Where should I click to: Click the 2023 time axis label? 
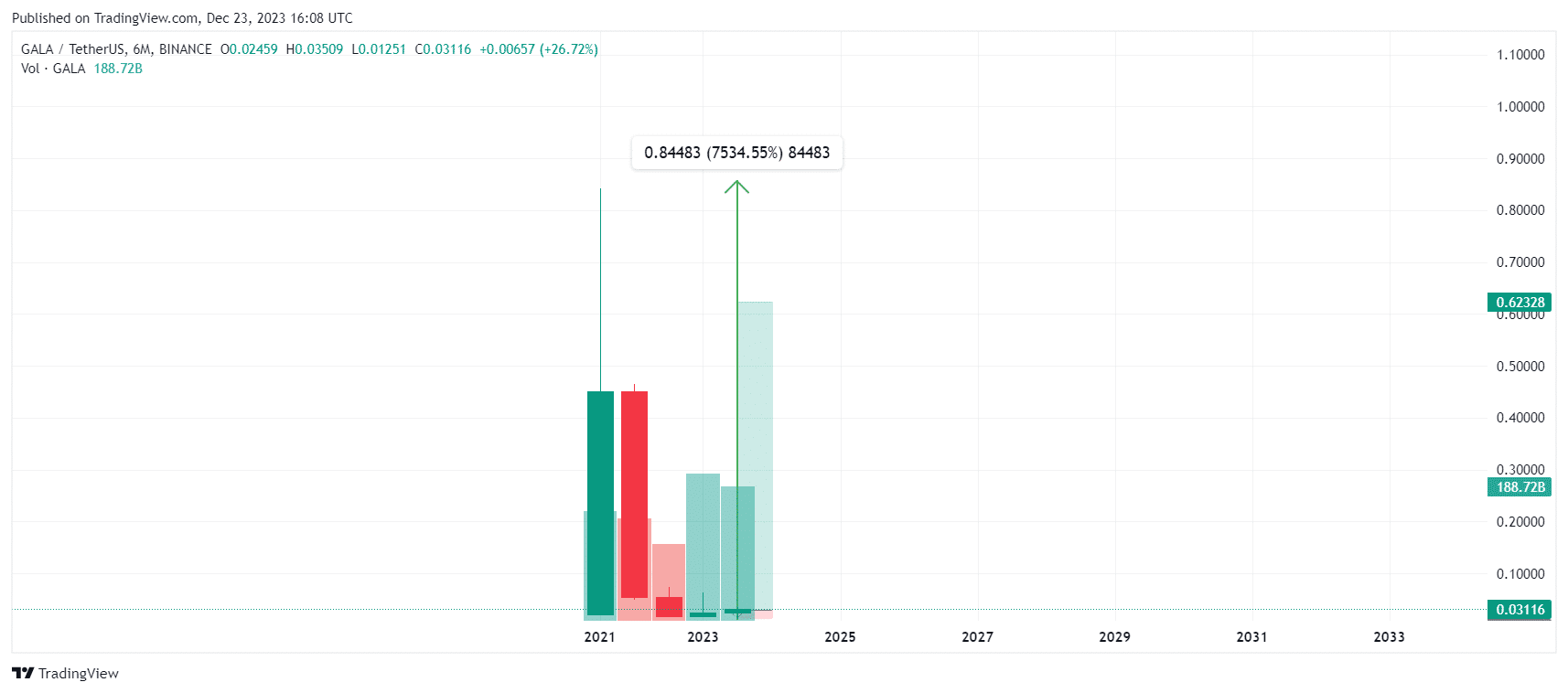703,637
